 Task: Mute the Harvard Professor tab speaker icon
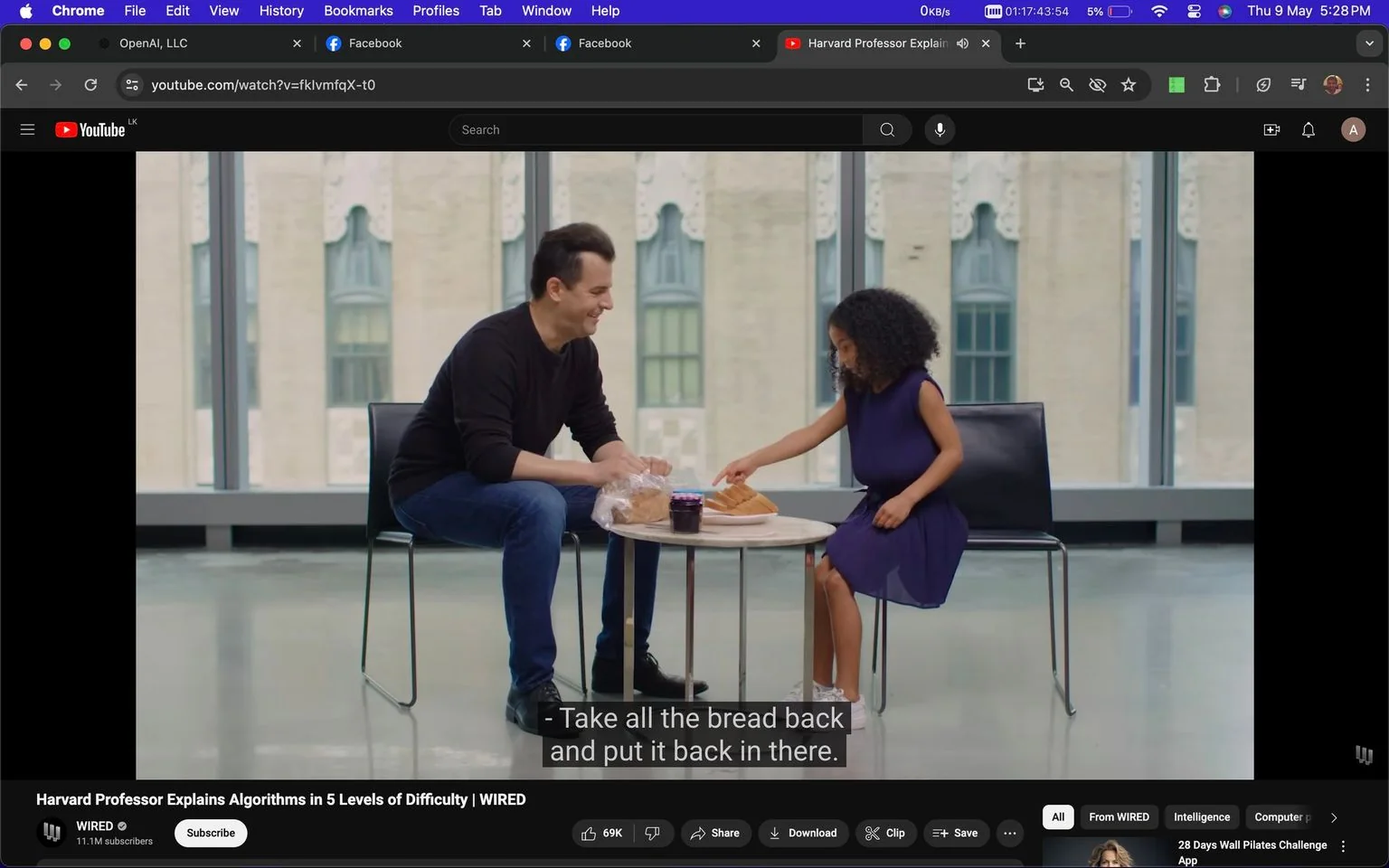(x=963, y=43)
